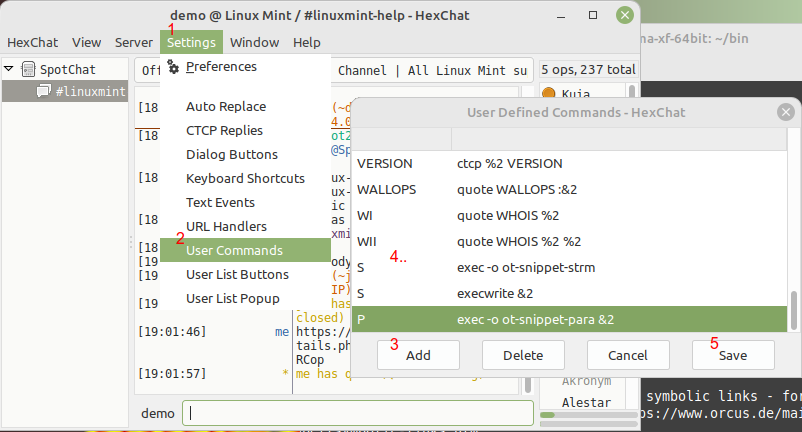Select the WALLOPS command row
This screenshot has width=802, height=432.
[x=569, y=190]
